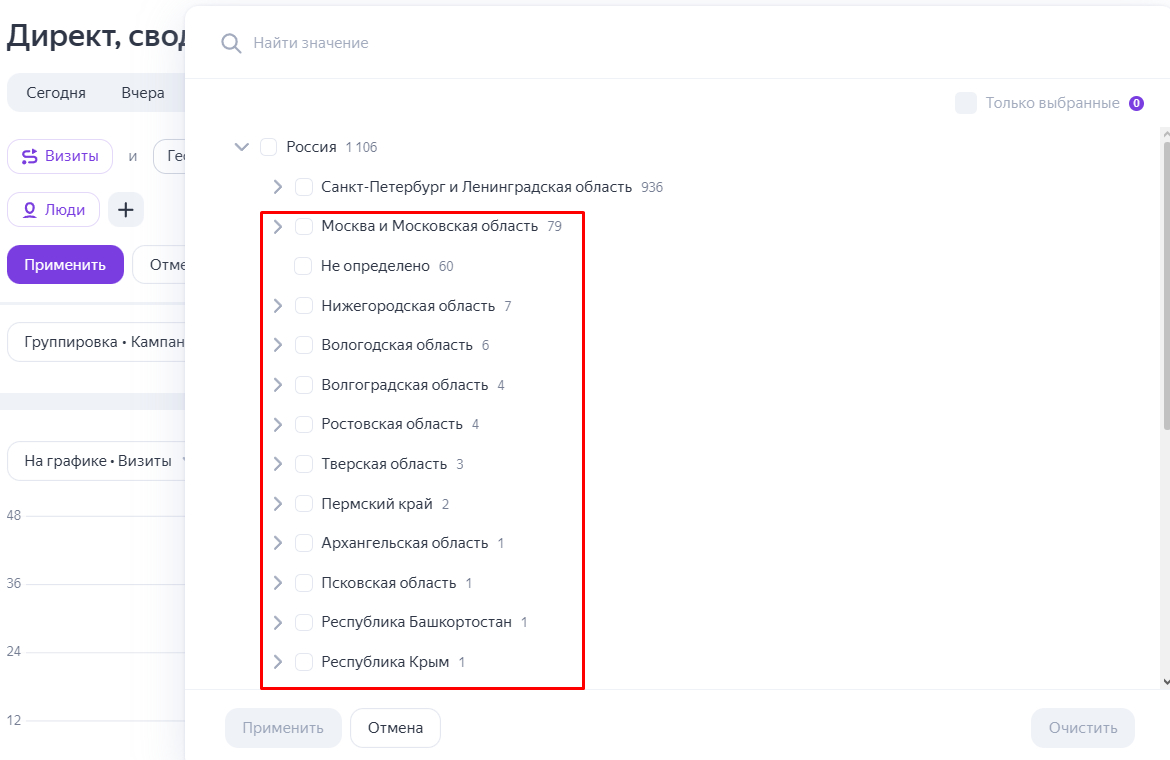Collapse the Россия tree node
The width and height of the screenshot is (1170, 760).
241,147
